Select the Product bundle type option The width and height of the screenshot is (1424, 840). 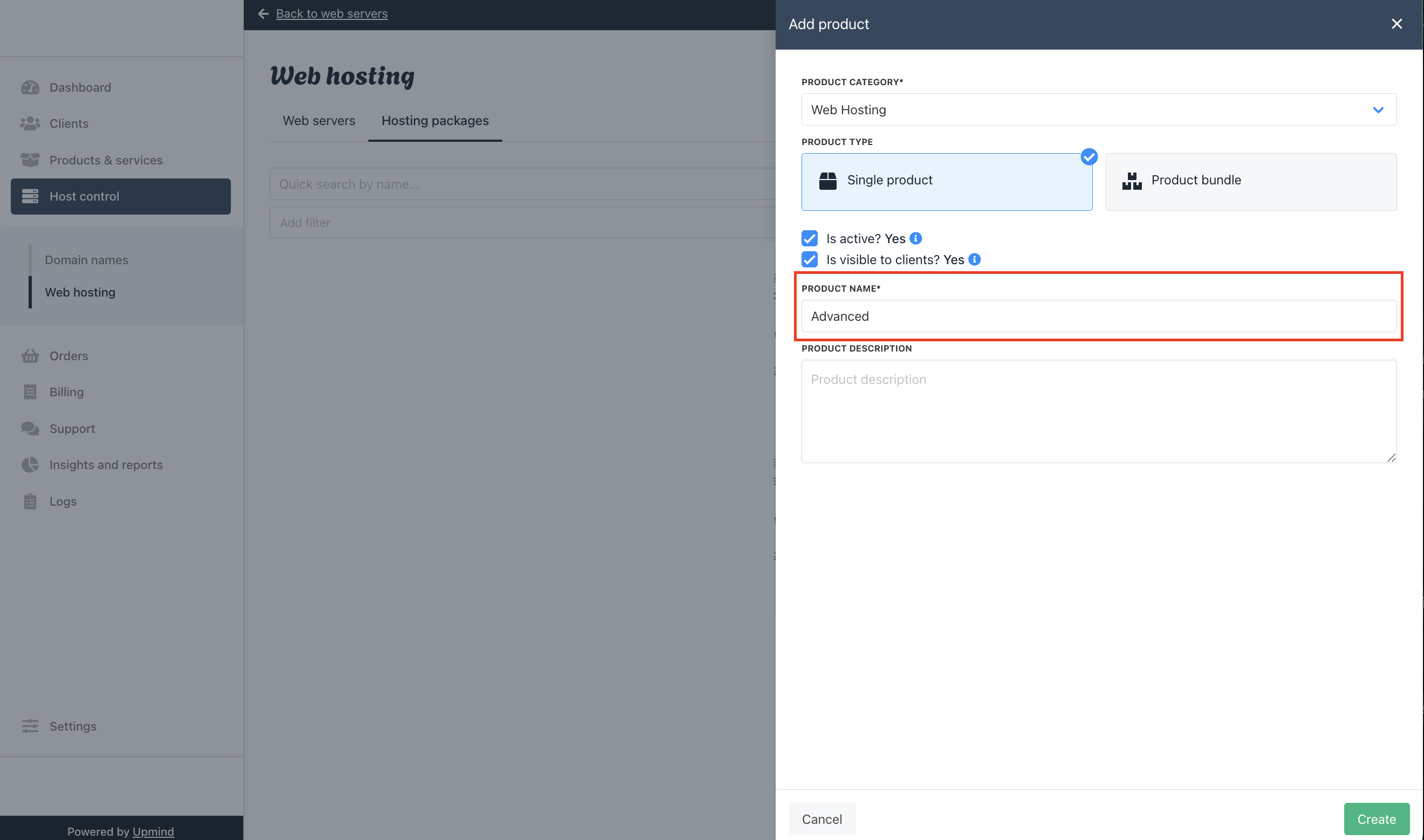pos(1250,181)
